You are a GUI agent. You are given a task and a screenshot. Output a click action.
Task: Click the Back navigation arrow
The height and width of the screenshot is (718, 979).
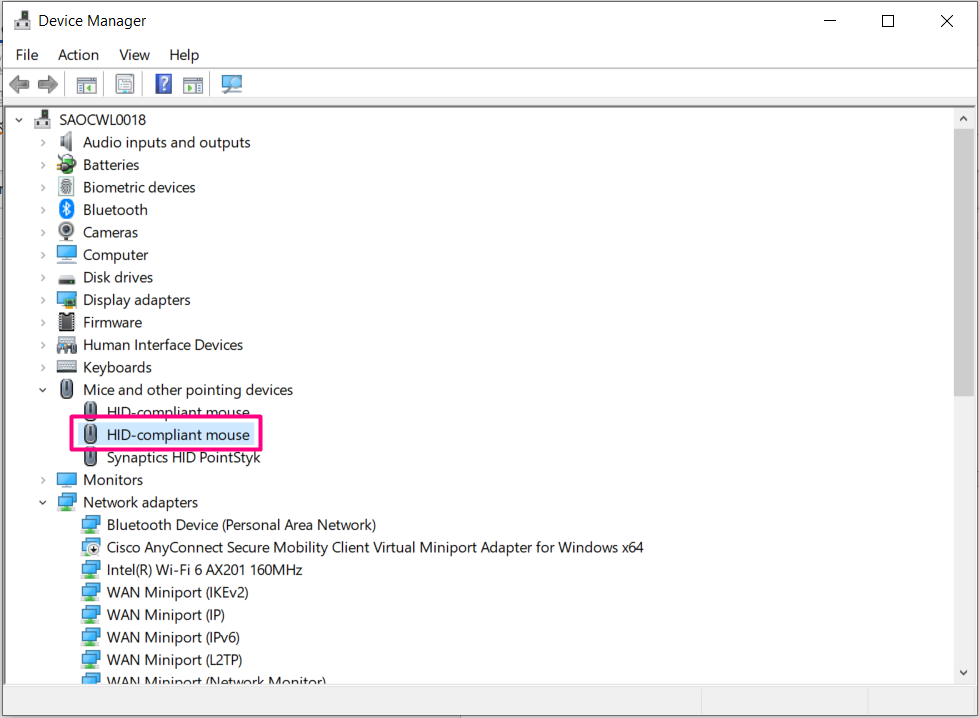point(19,84)
